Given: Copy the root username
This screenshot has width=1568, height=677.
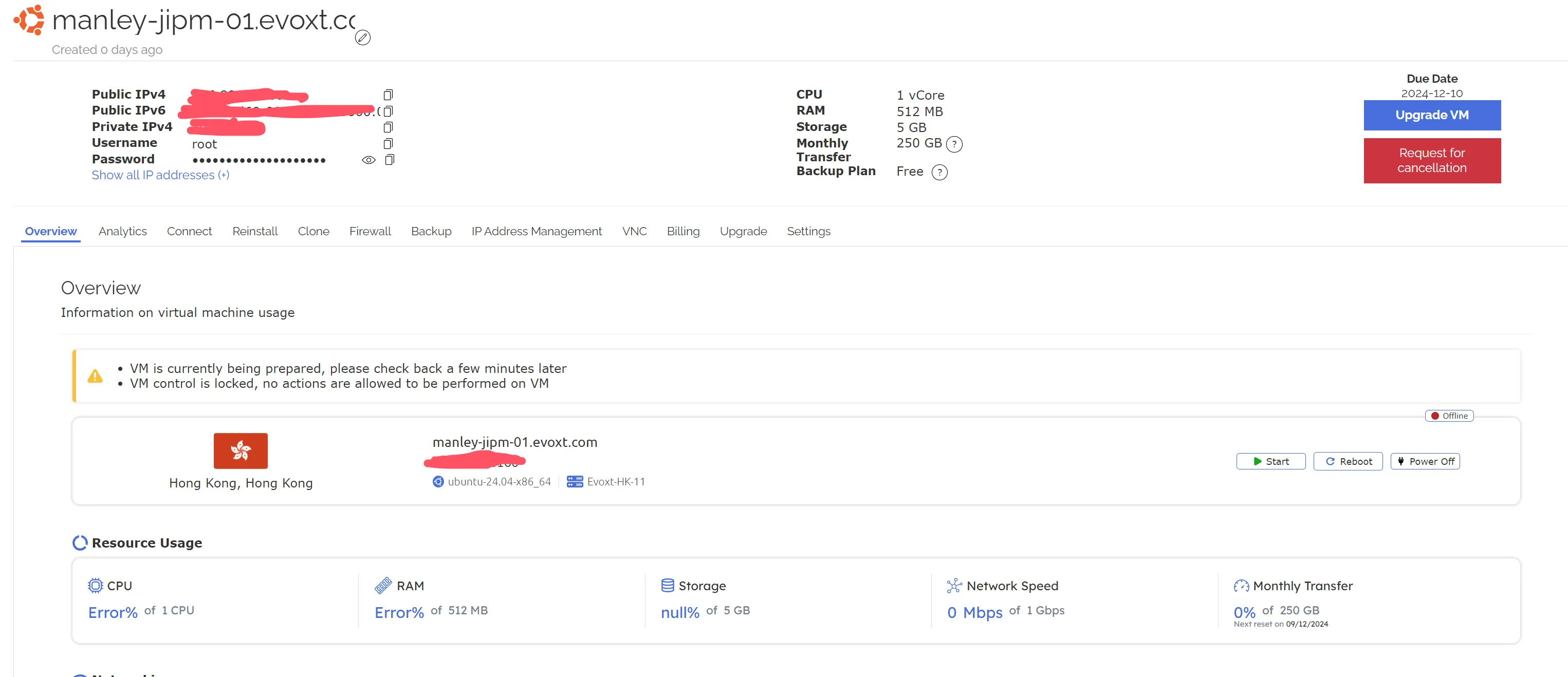Looking at the screenshot, I should tap(388, 143).
